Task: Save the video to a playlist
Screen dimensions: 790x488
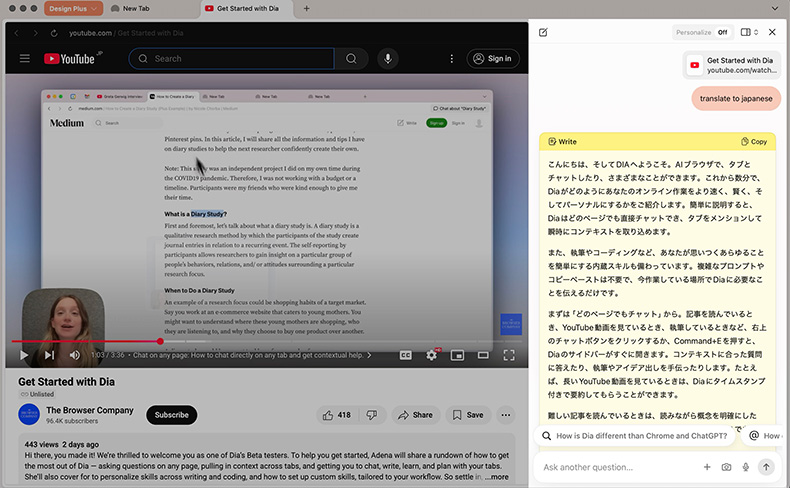Action: point(468,415)
